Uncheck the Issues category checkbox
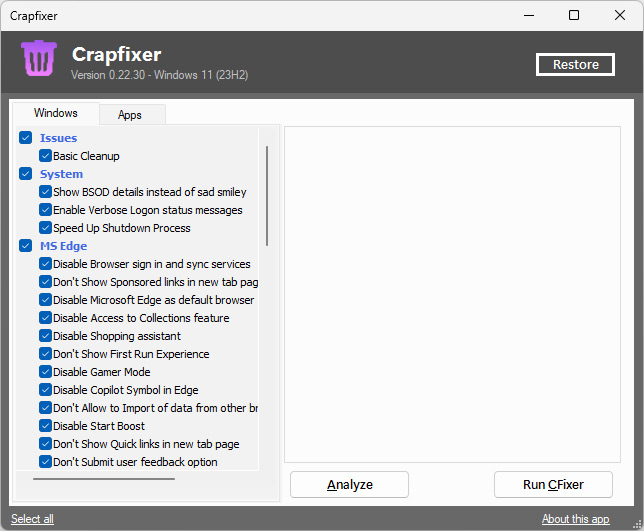The width and height of the screenshot is (644, 531). pos(25,138)
